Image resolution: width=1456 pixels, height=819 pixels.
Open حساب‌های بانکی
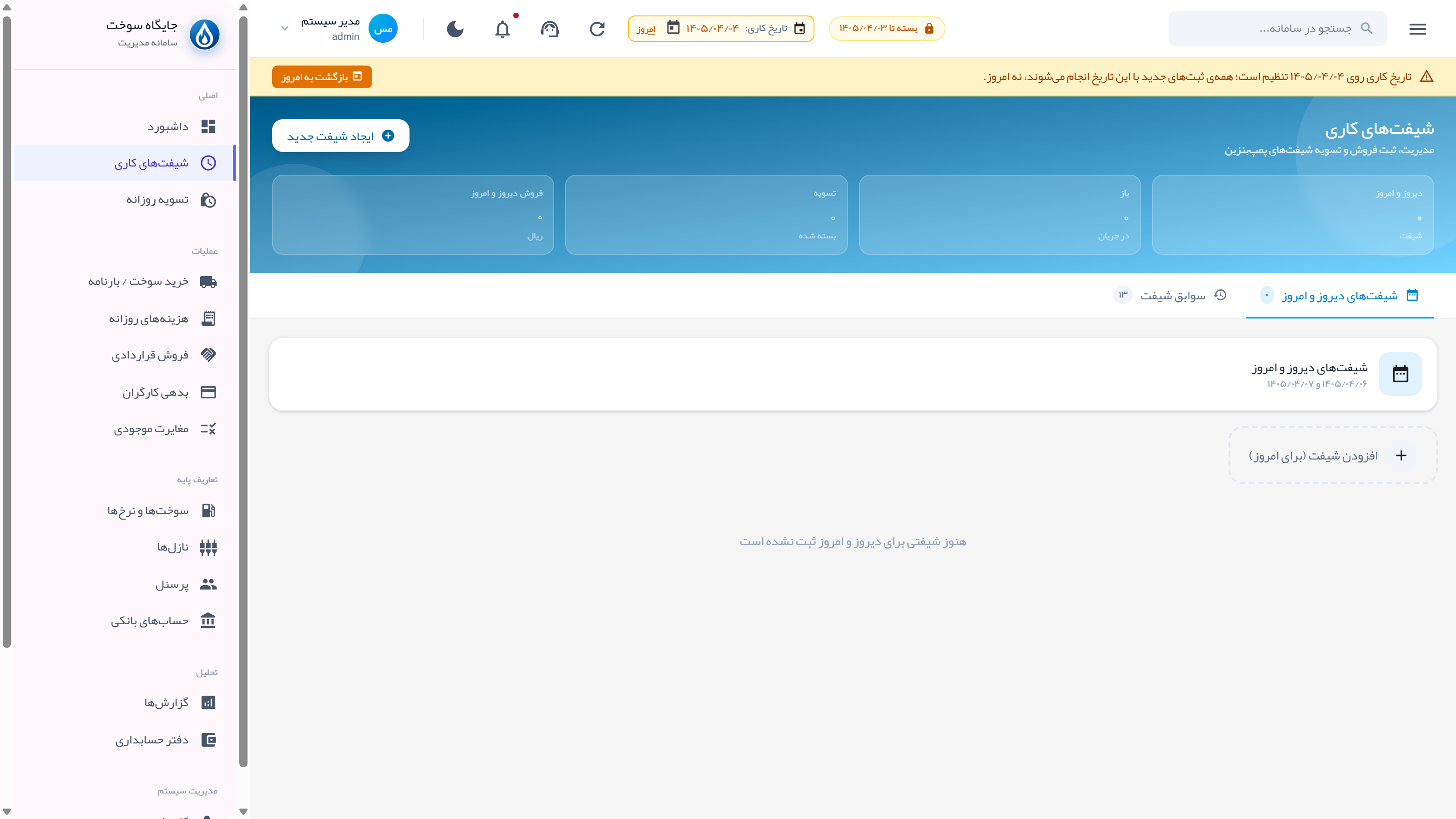(x=123, y=621)
